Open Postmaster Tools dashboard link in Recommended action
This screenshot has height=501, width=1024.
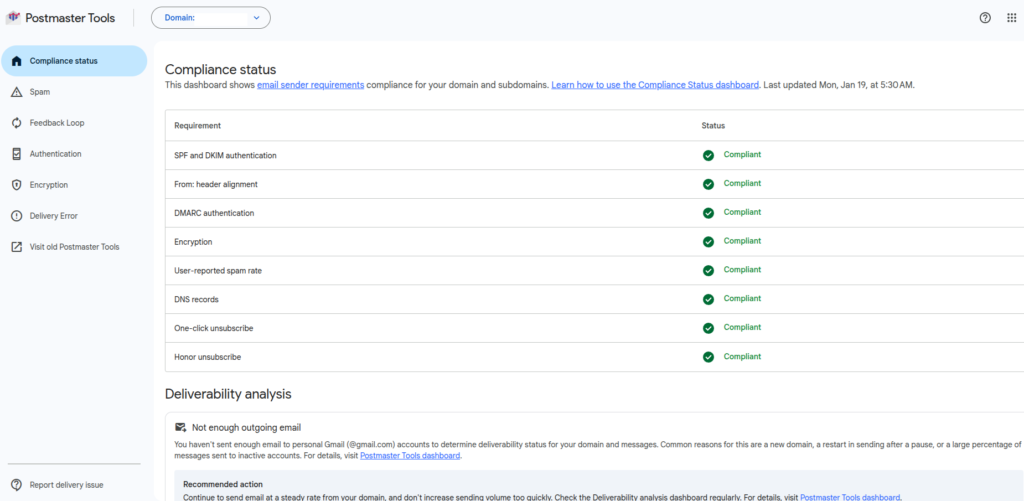[850, 497]
